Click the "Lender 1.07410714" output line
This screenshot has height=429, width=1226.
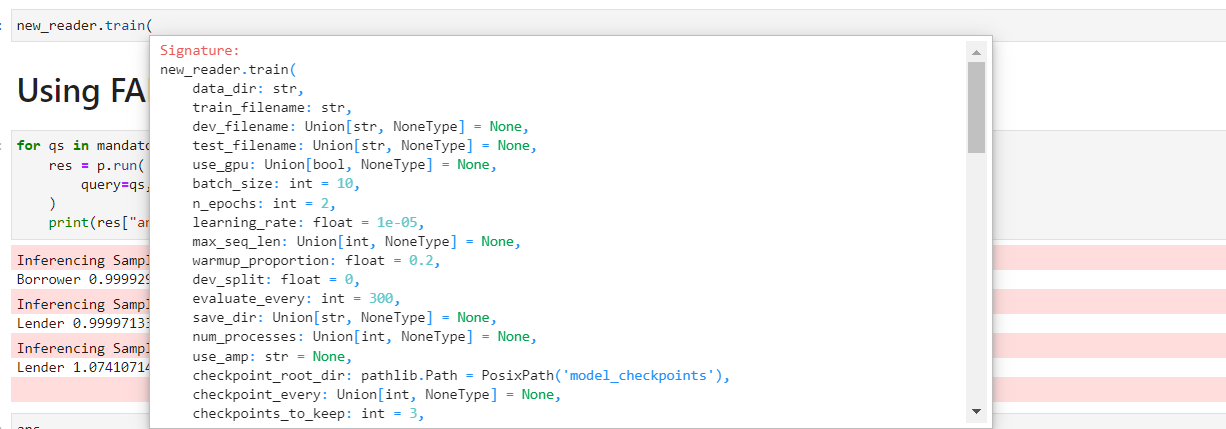pyautogui.click(x=83, y=367)
